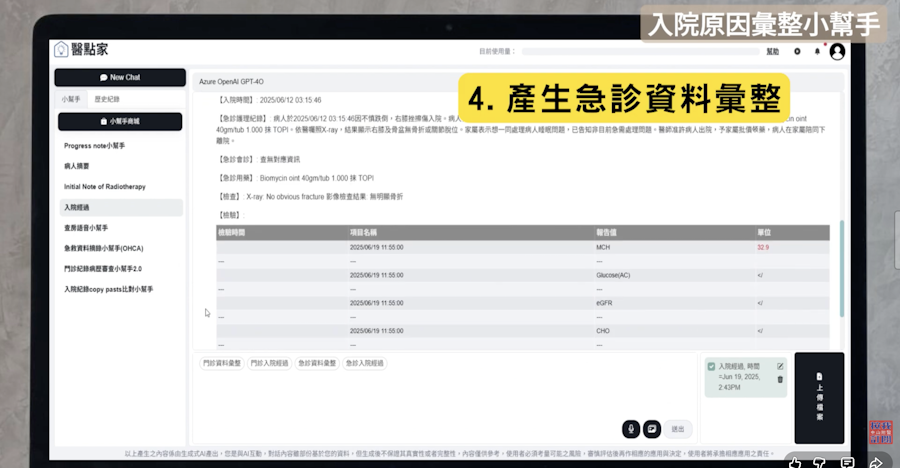This screenshot has height=468, width=900.
Task: Click the YouTube share arrow icon
Action: point(876,462)
